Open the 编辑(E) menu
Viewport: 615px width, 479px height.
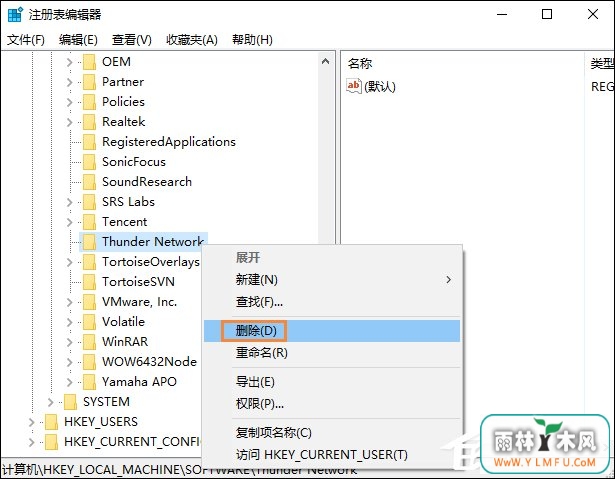click(x=78, y=40)
